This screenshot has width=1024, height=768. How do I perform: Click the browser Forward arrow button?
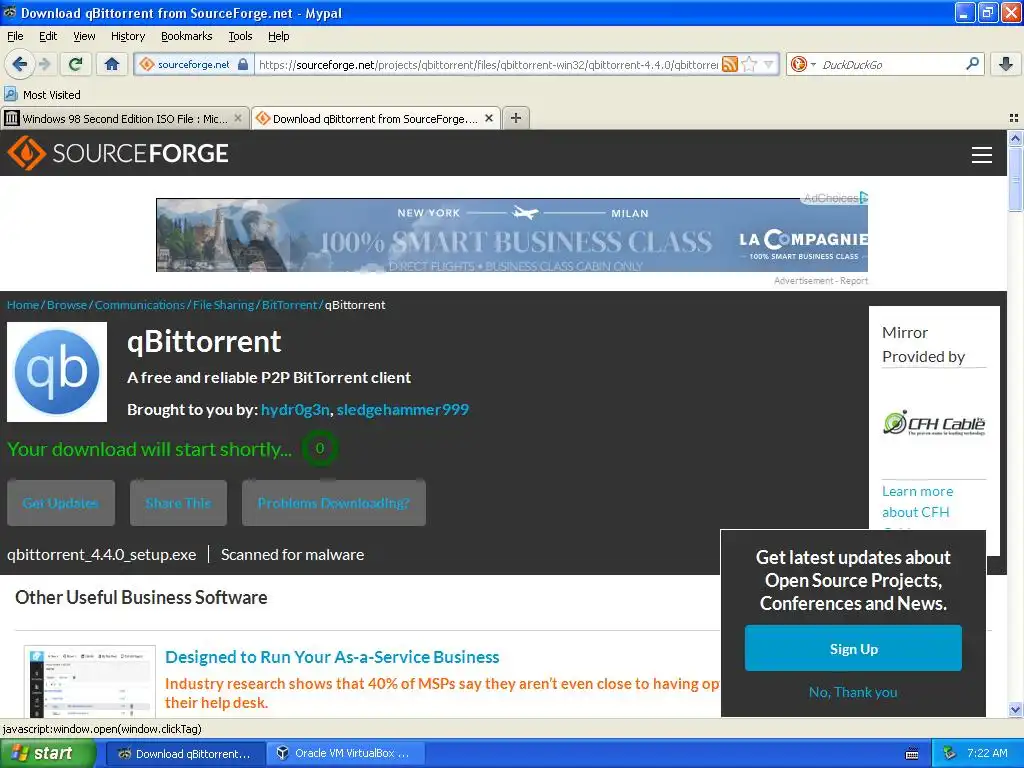45,64
